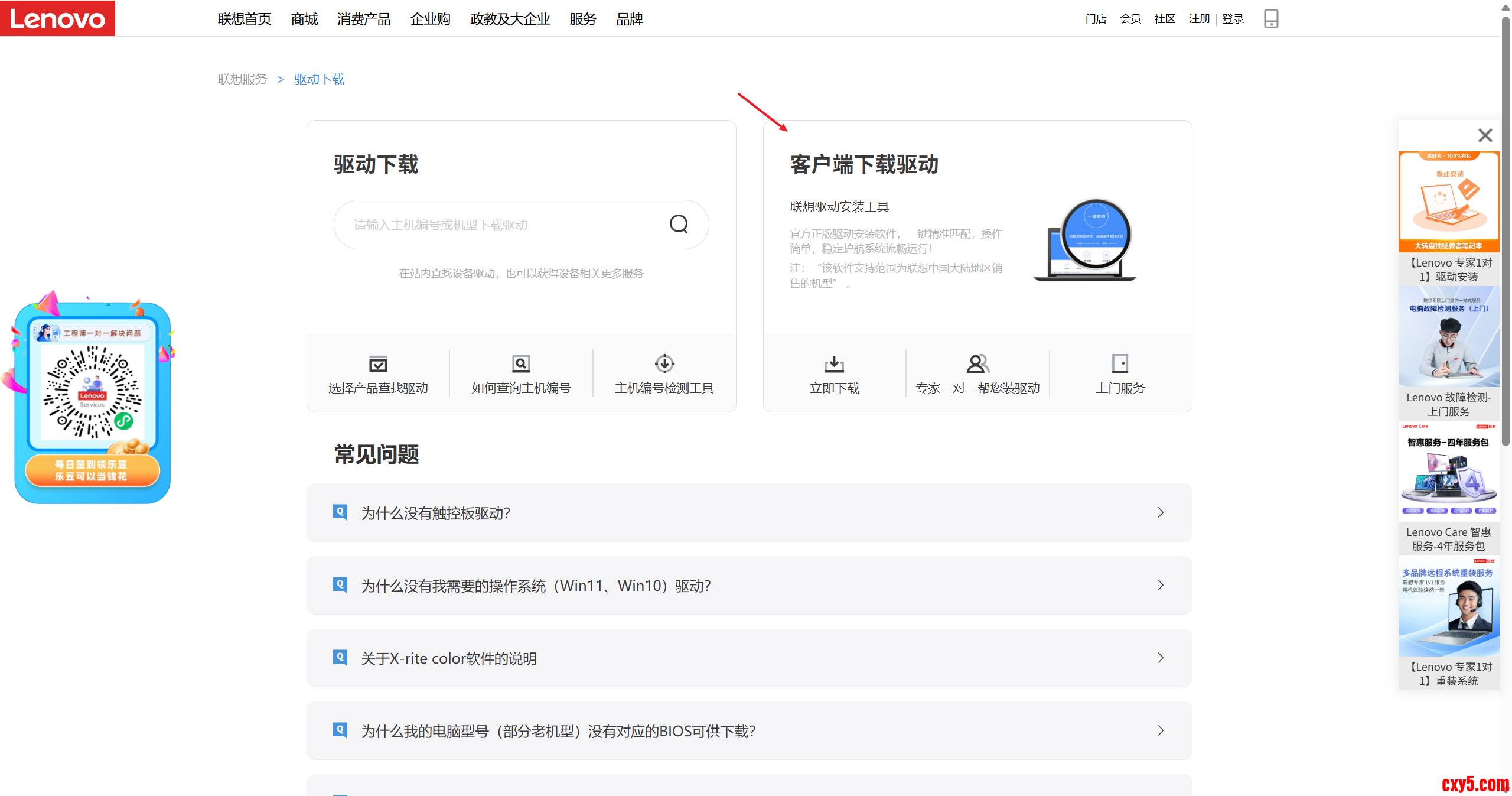The image size is (1512, 796).
Task: Click 联想服务 breadcrumb link
Action: [243, 79]
